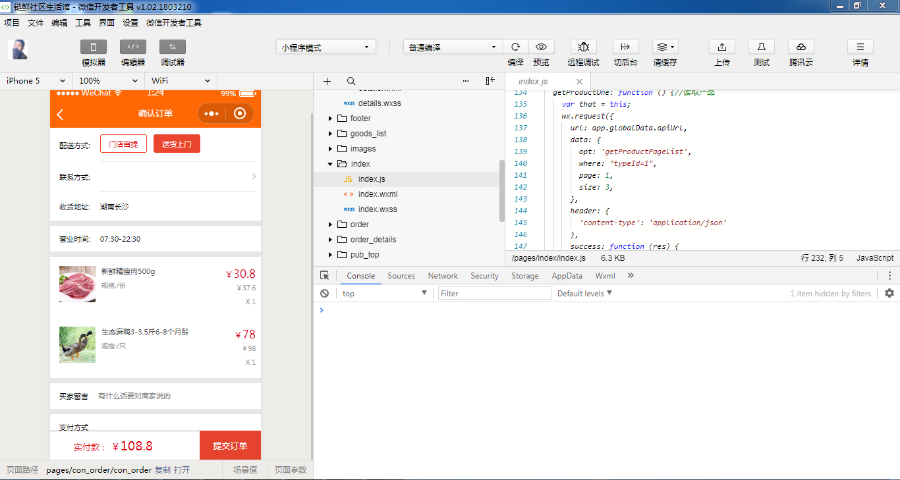Screen dimensions: 900x480
Task: Click the console Filter input field
Action: coord(494,294)
